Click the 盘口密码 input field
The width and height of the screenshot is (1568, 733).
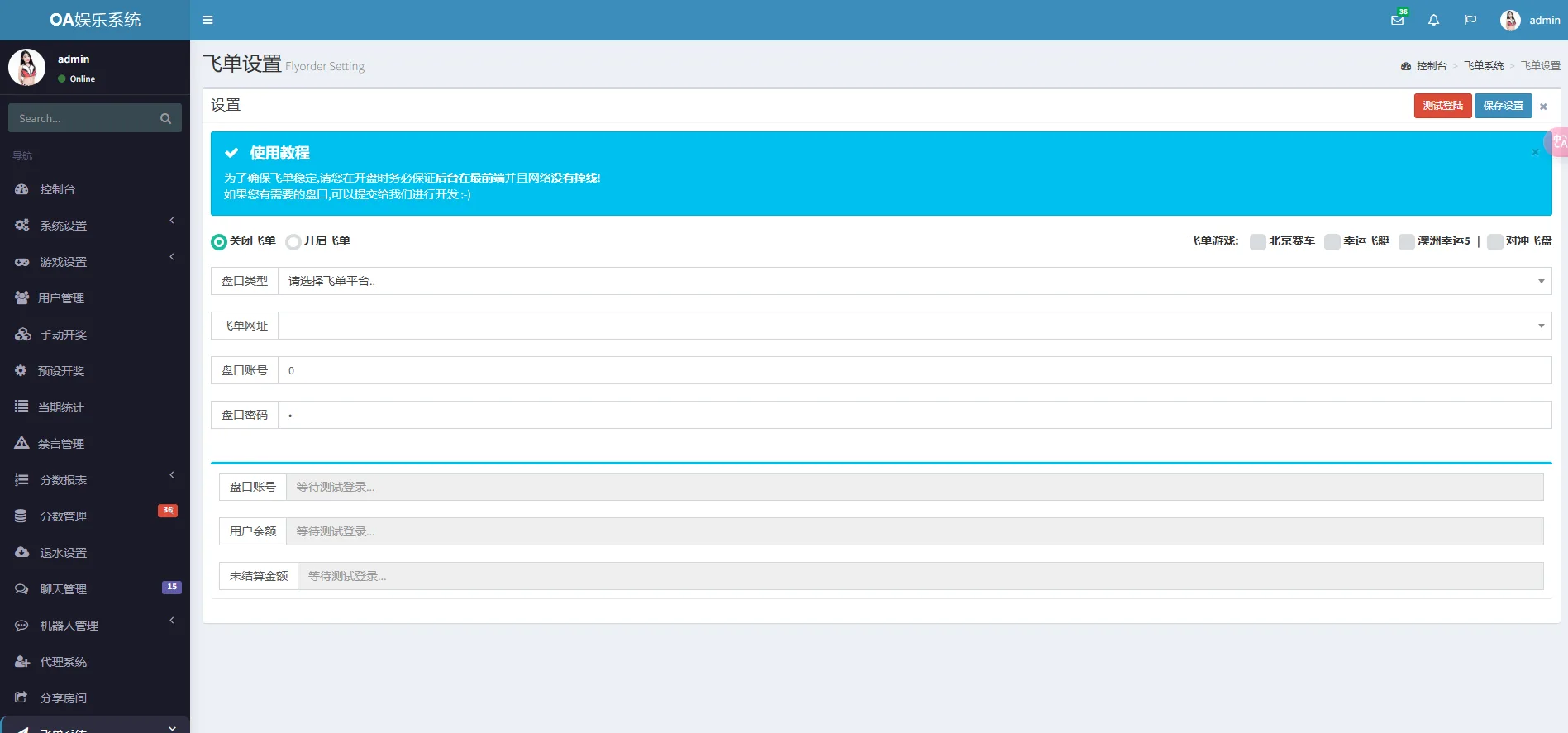pyautogui.click(x=913, y=415)
